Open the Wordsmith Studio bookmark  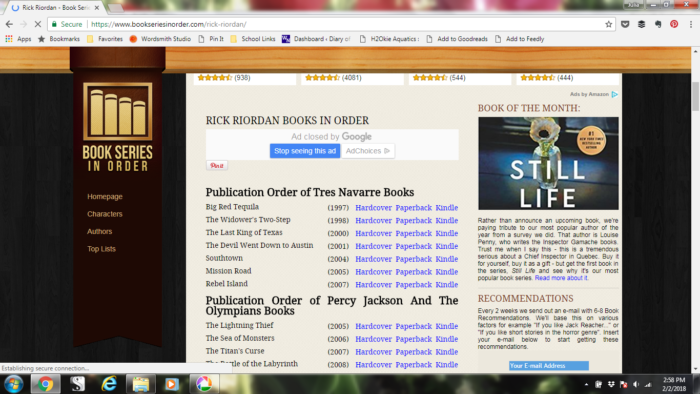[x=160, y=39]
